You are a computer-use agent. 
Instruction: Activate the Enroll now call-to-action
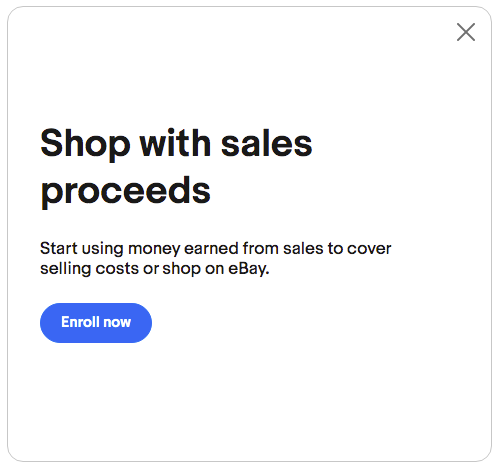(96, 323)
